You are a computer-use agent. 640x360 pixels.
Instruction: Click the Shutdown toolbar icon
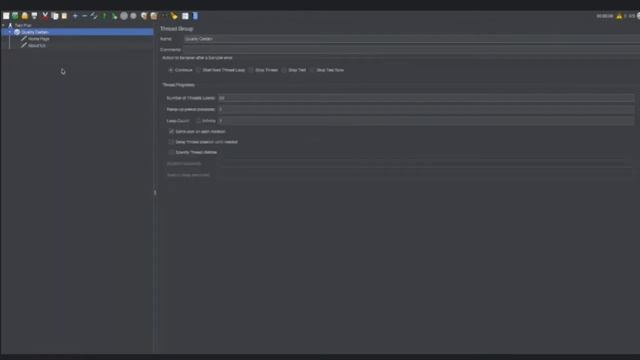pyautogui.click(x=133, y=16)
